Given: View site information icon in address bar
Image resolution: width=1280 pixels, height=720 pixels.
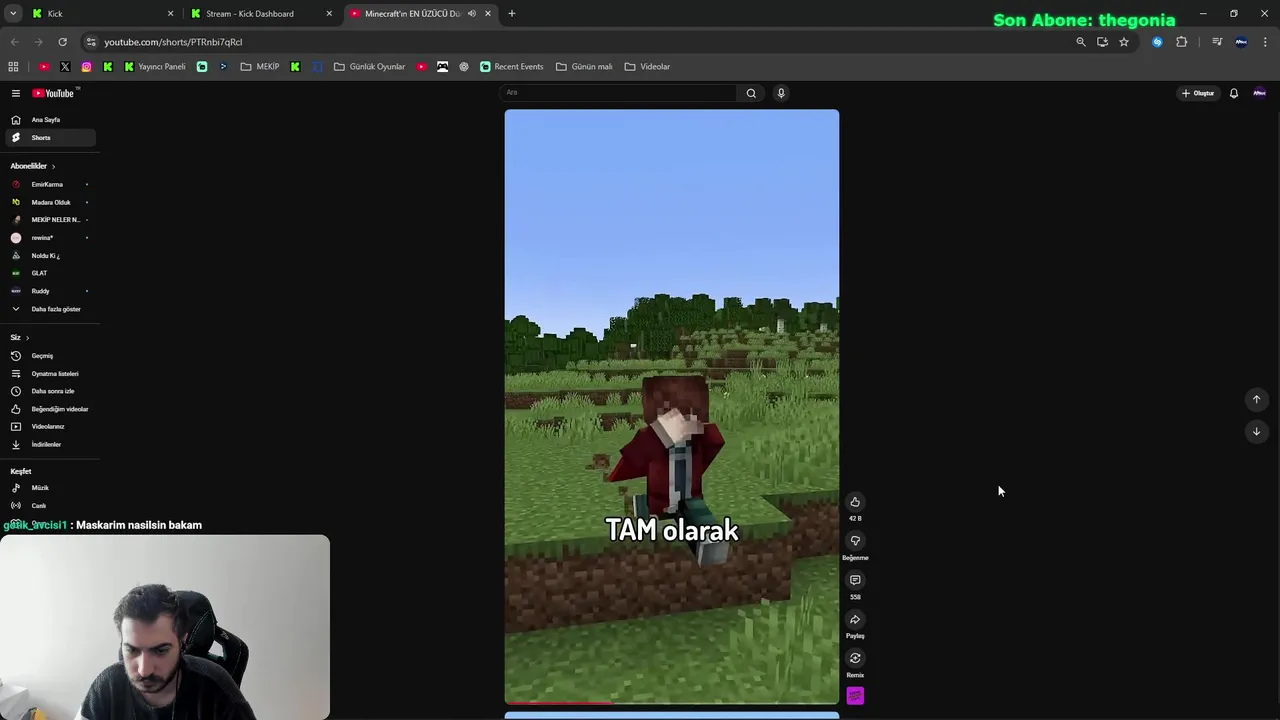Looking at the screenshot, I should point(91,42).
